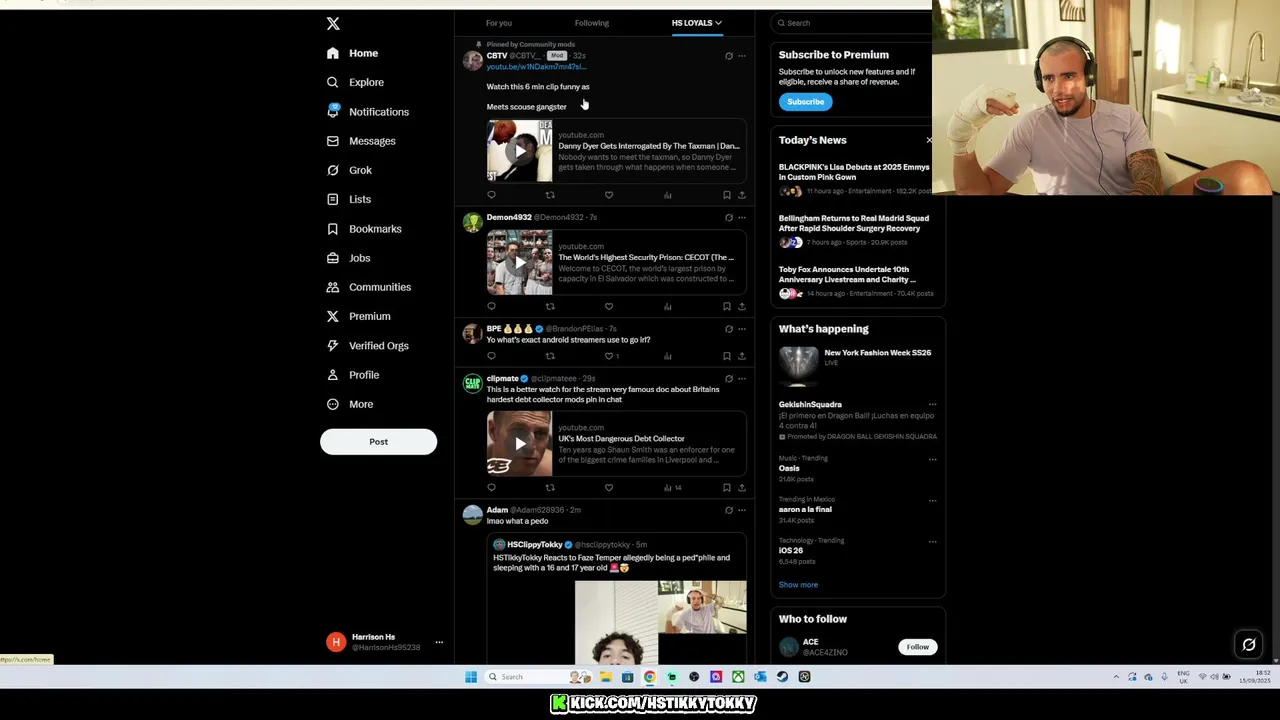Image resolution: width=1280 pixels, height=720 pixels.
Task: Open more options on clipmate post
Action: pyautogui.click(x=741, y=378)
